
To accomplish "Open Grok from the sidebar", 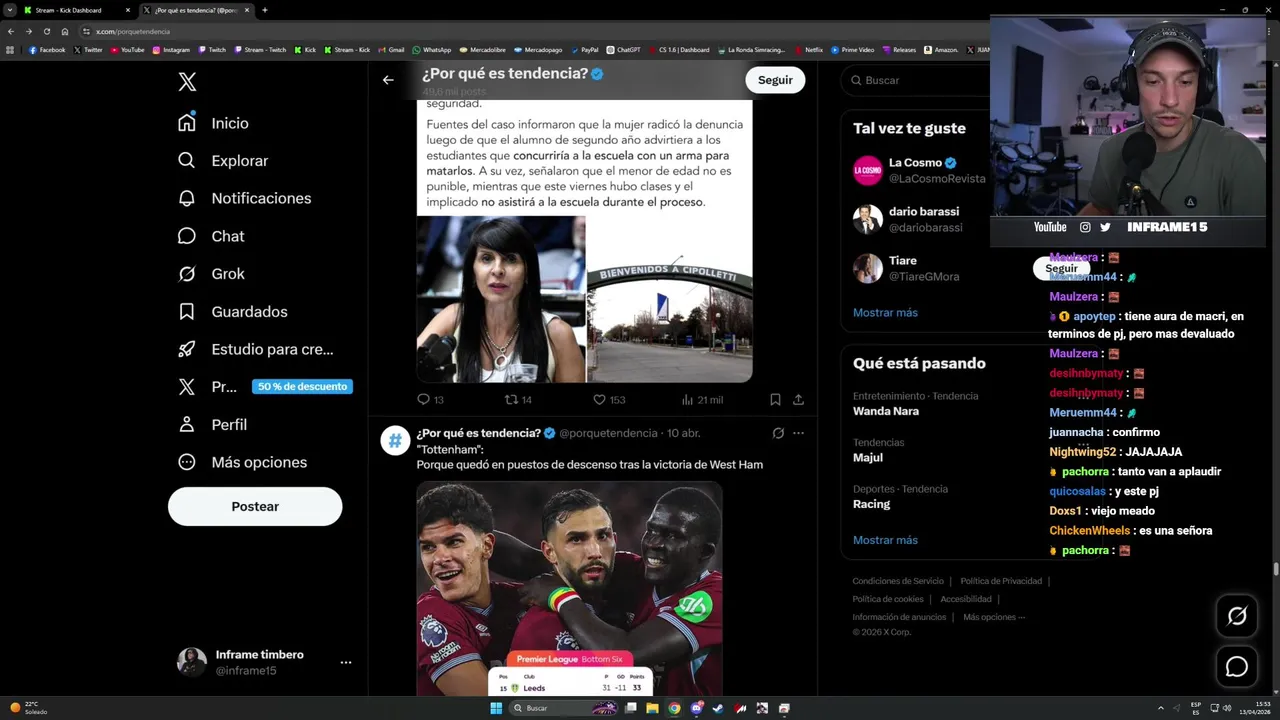I will coord(211,274).
